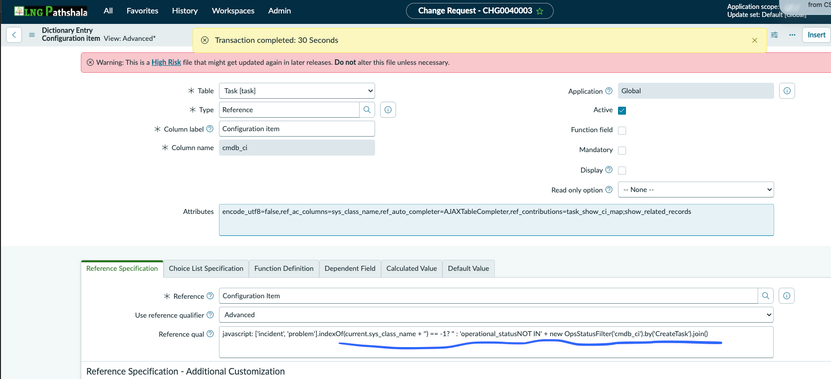Favorite the Change Request CHG0040003 star
This screenshot has width=831, height=379.
[x=540, y=11]
